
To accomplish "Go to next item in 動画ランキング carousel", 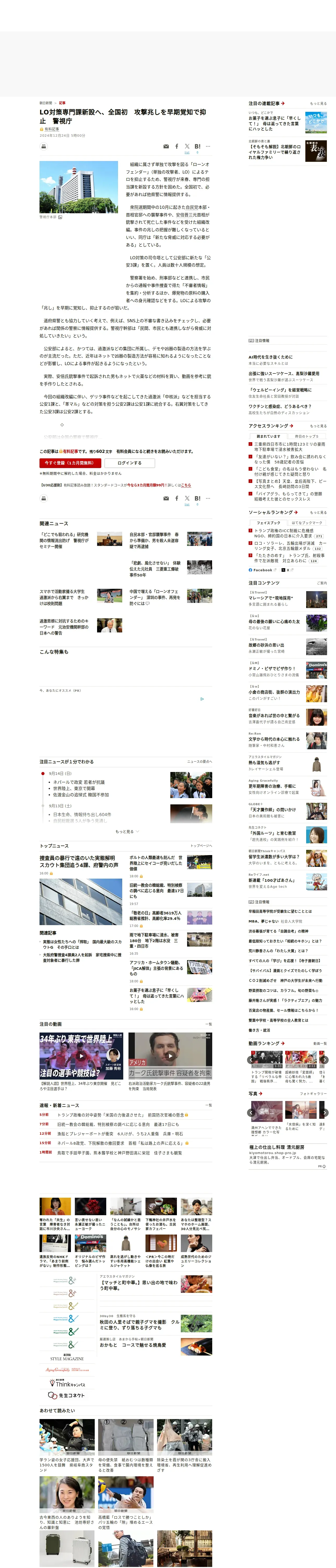I will [x=324, y=1060].
